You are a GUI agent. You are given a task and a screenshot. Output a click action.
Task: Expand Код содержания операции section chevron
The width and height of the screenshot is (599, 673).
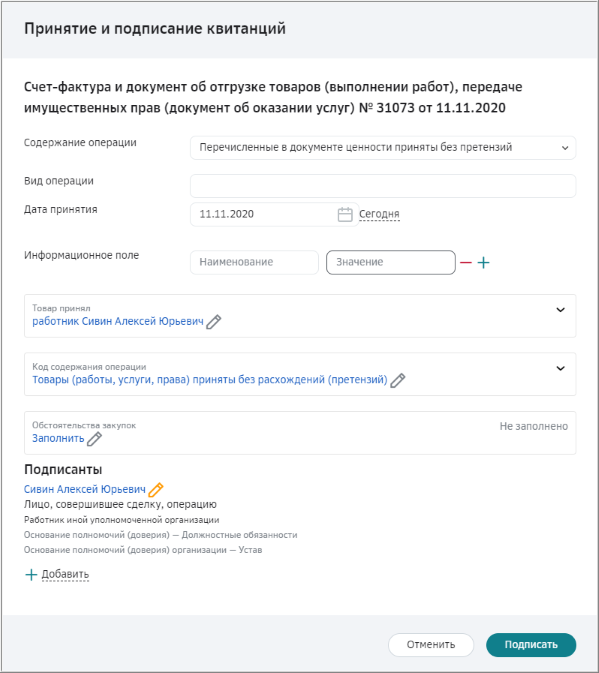pyautogui.click(x=560, y=368)
